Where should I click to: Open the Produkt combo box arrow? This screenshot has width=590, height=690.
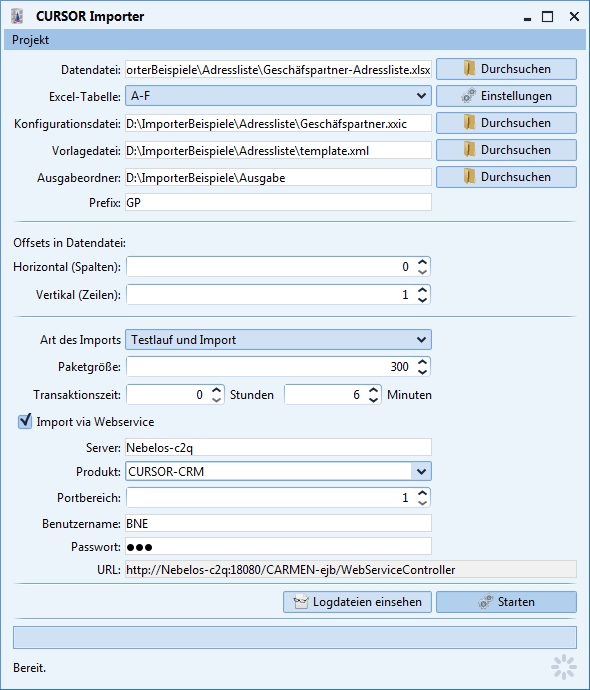point(421,471)
